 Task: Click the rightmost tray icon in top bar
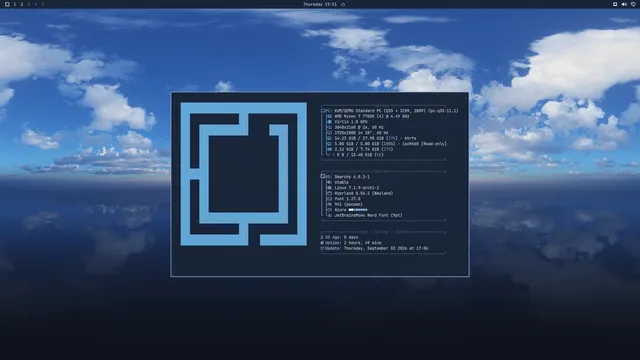click(633, 4)
